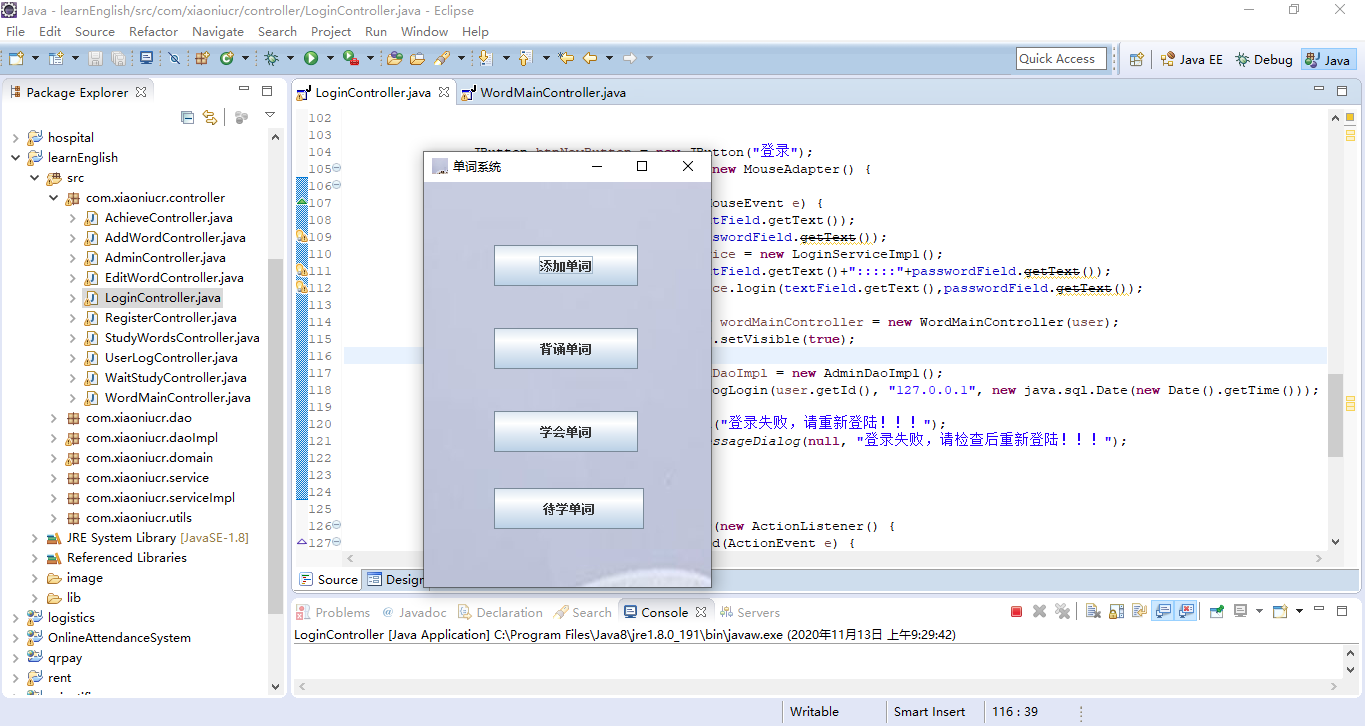Switch to the Debug perspective
This screenshot has width=1365, height=726.
[1264, 59]
